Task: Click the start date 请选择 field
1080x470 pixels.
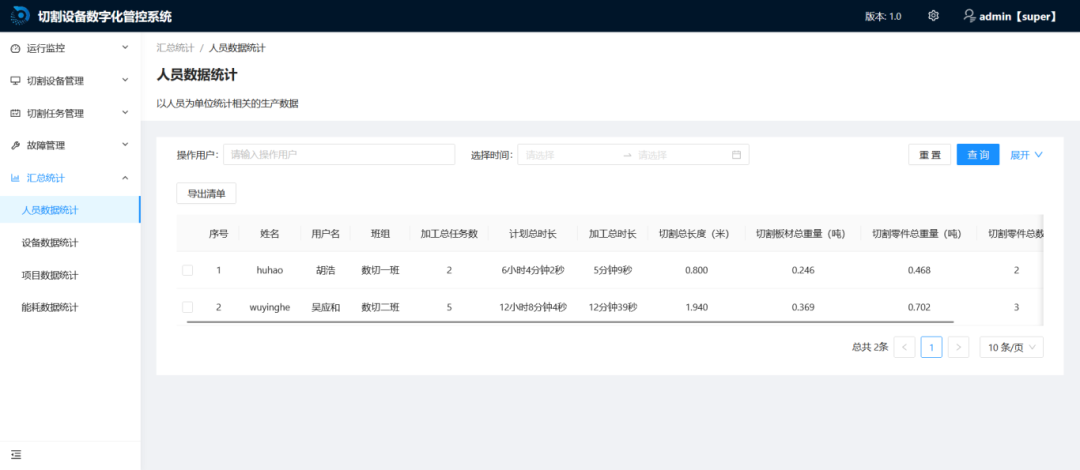Action: coord(569,155)
